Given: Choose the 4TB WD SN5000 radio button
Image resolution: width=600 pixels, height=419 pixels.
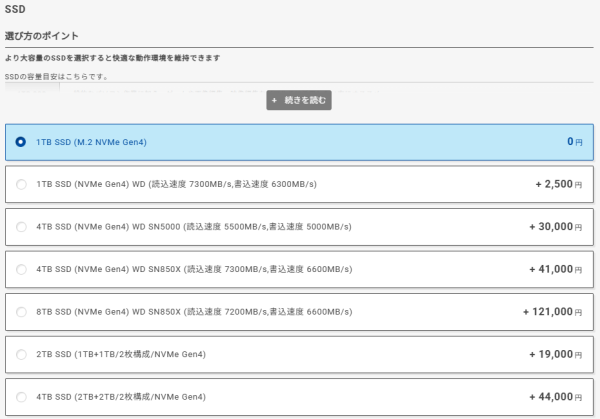Looking at the screenshot, I should (21, 227).
